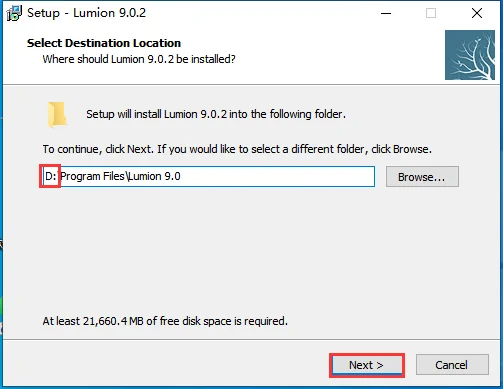Click the installation path input field
The height and width of the screenshot is (389, 503).
(208, 176)
